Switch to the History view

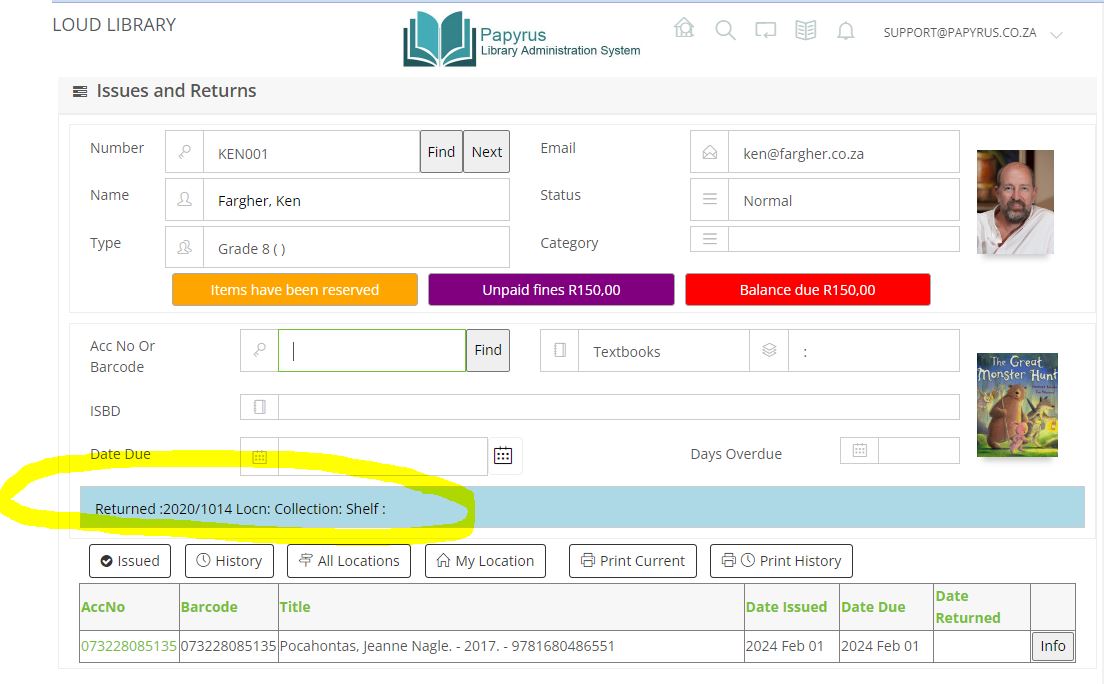(229, 561)
